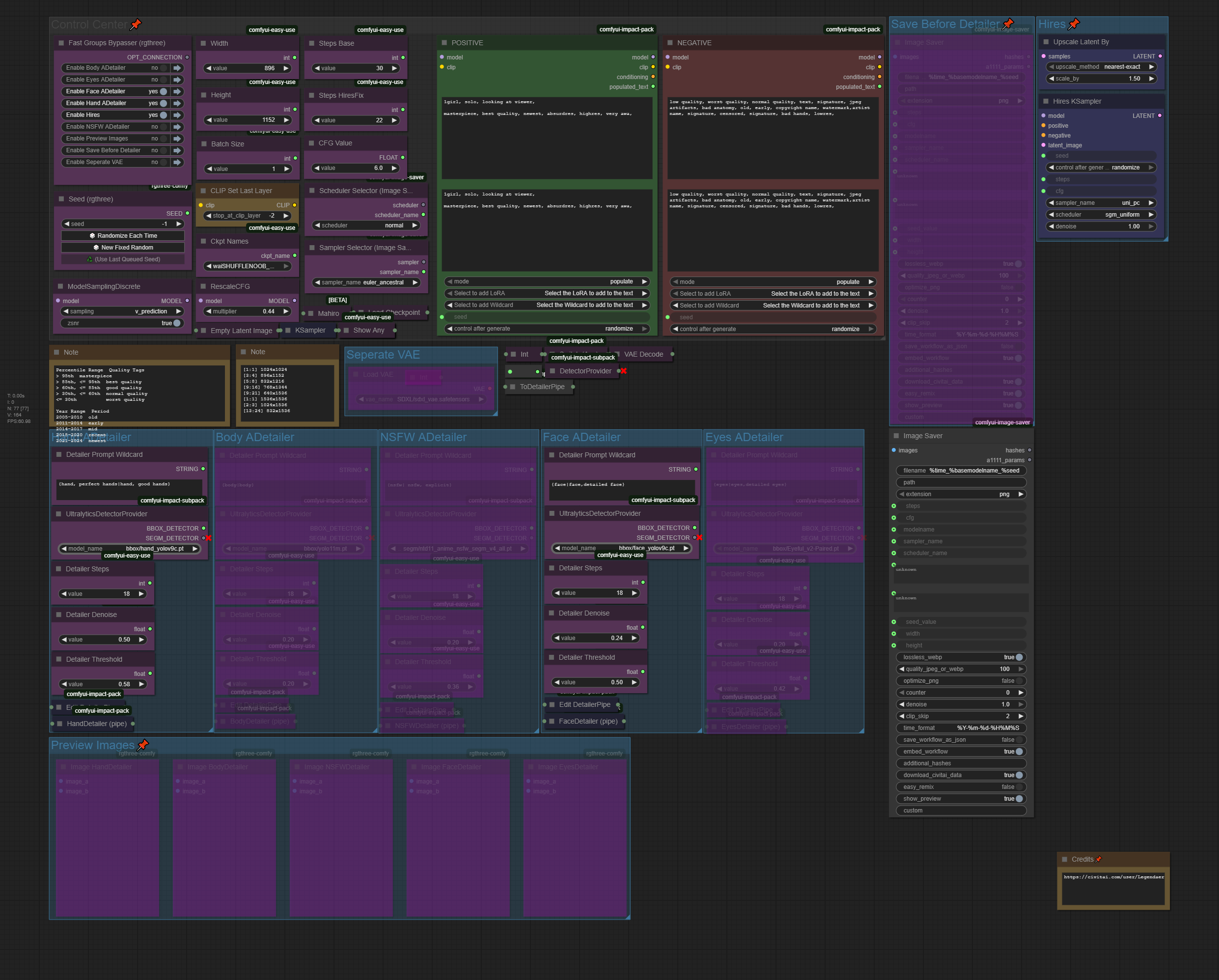Toggle zsnr in ModelSamplingDiscrete node

(x=177, y=323)
